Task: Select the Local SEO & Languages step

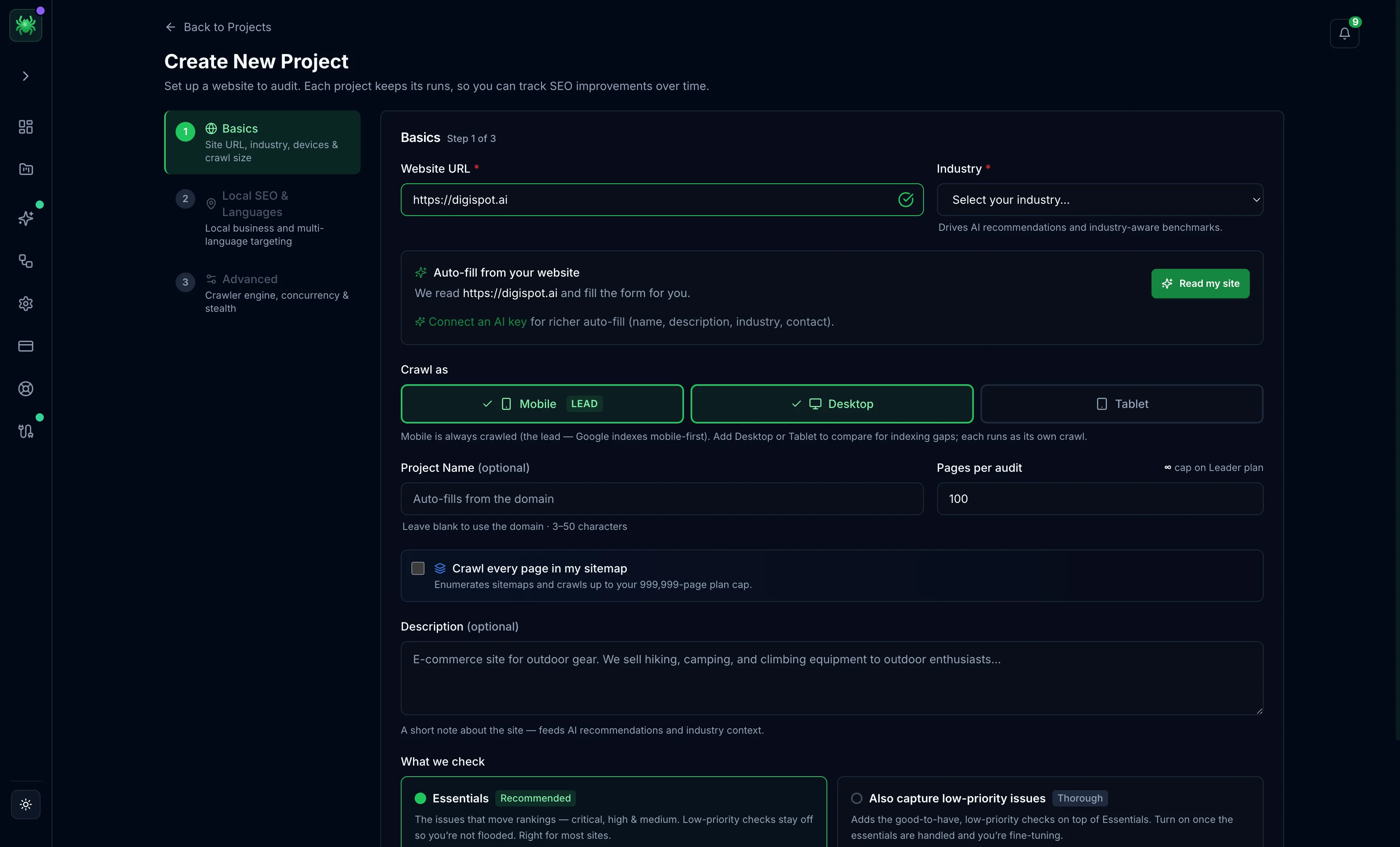Action: point(262,218)
